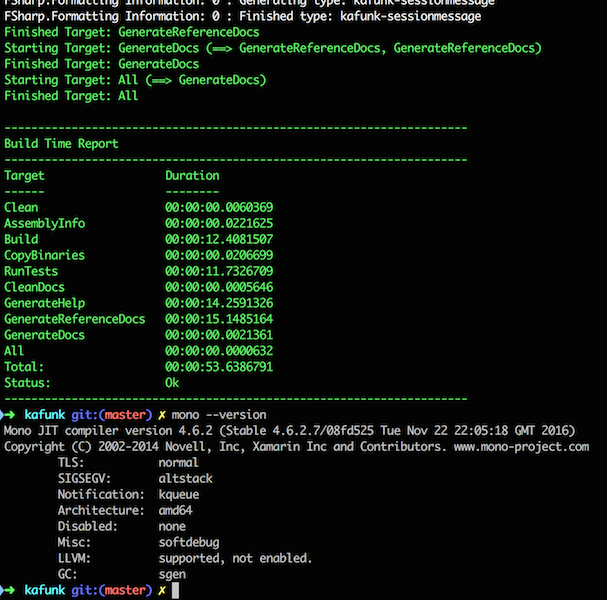The height and width of the screenshot is (600, 607).
Task: Click the 'Architecture:' label
Action: (101, 511)
